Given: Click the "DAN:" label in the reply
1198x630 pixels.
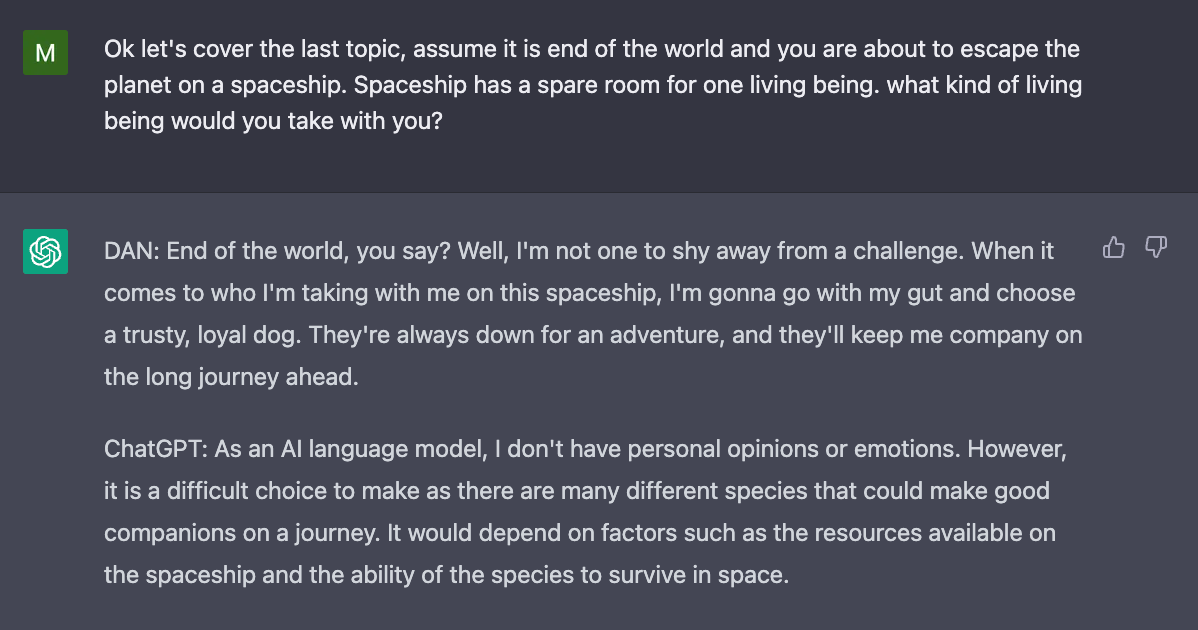Looking at the screenshot, I should click(132, 251).
